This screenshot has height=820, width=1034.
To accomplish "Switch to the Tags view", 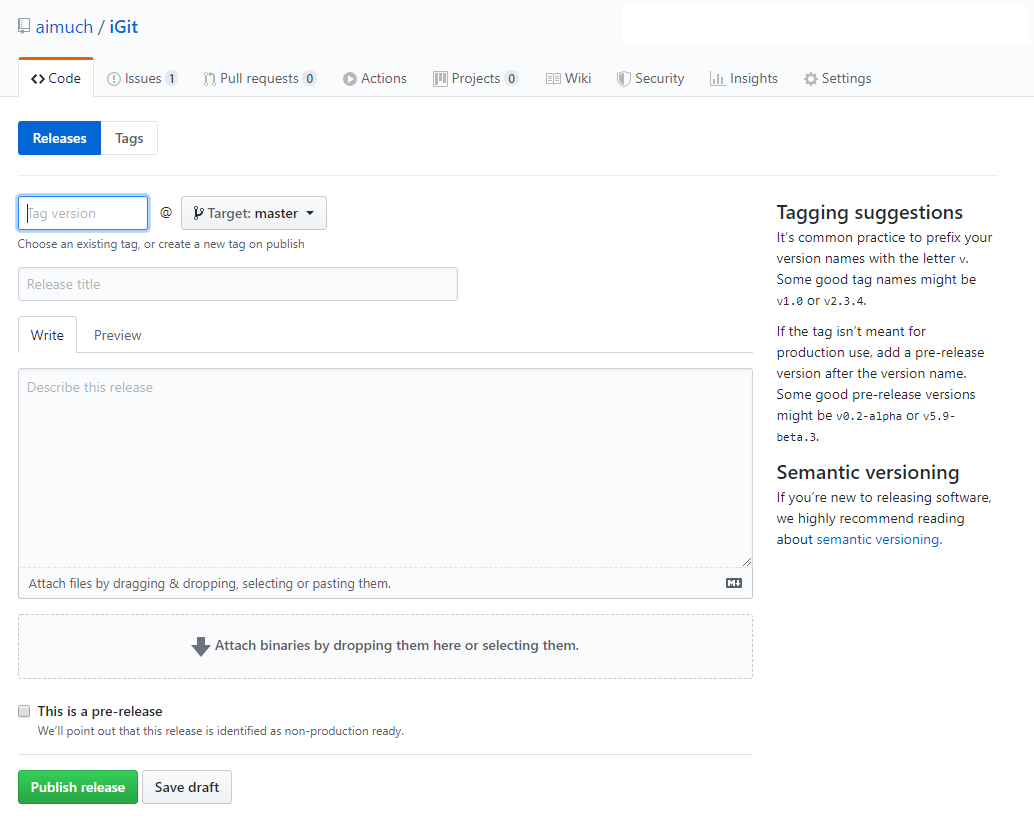I will pyautogui.click(x=129, y=139).
